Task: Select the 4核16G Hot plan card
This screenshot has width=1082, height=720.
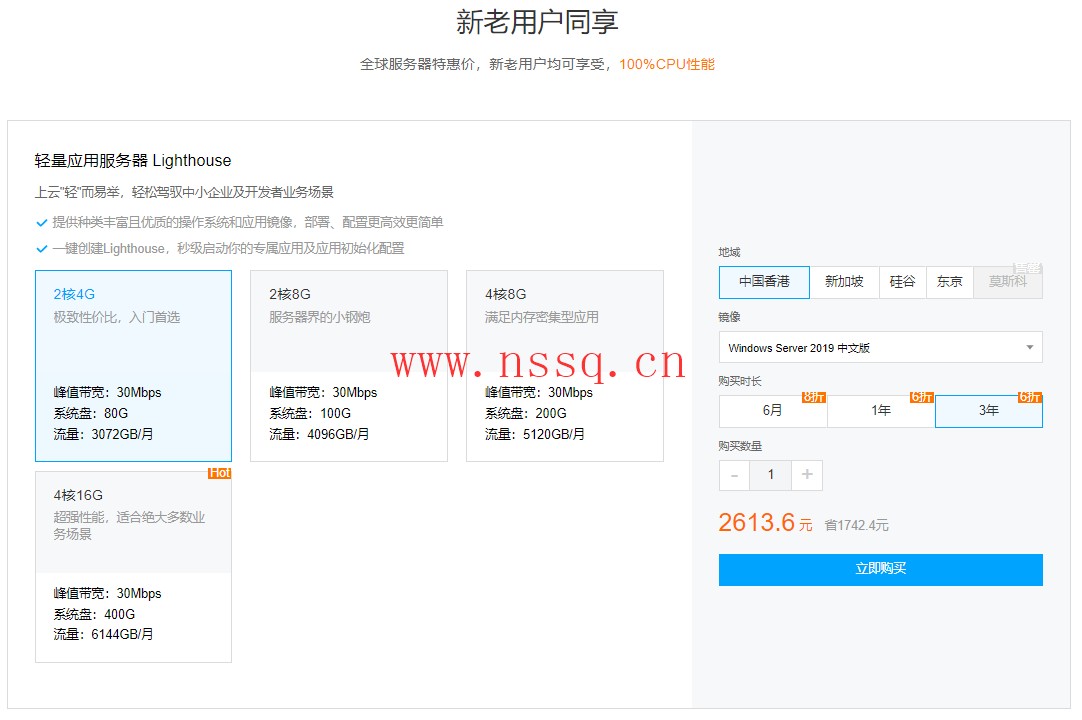Action: tap(133, 567)
